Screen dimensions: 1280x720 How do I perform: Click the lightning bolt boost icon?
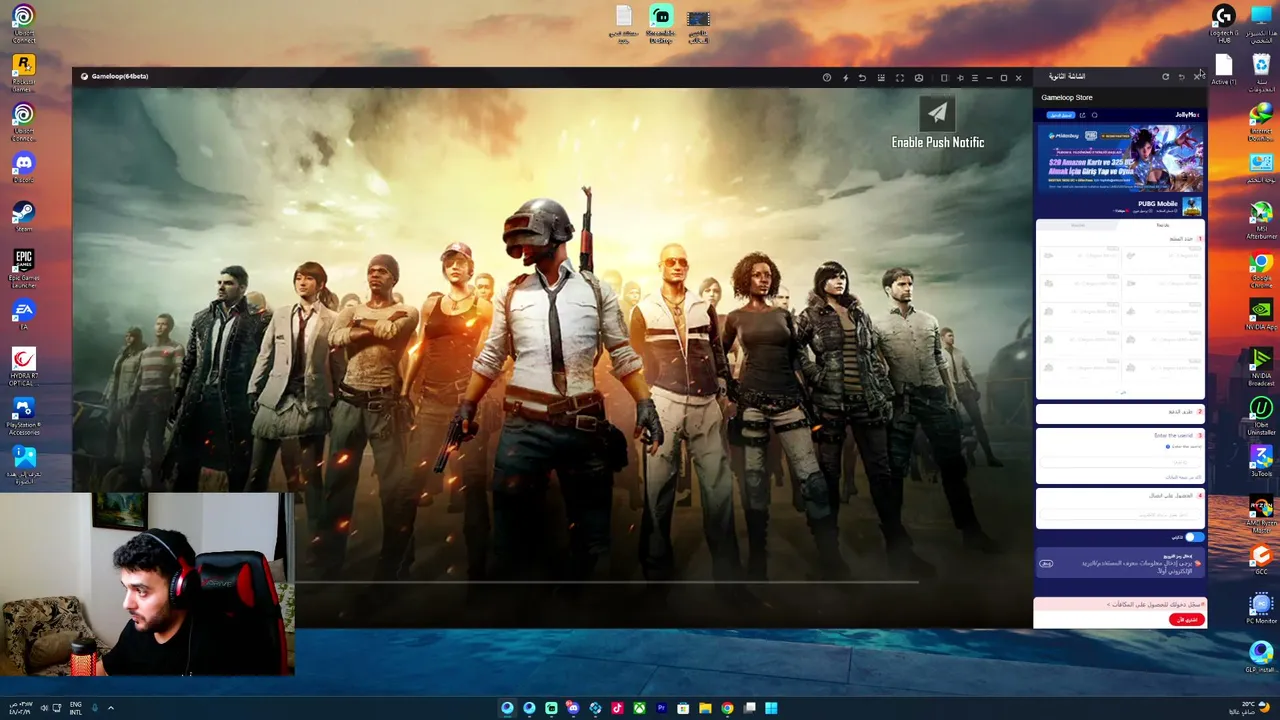[x=845, y=77]
